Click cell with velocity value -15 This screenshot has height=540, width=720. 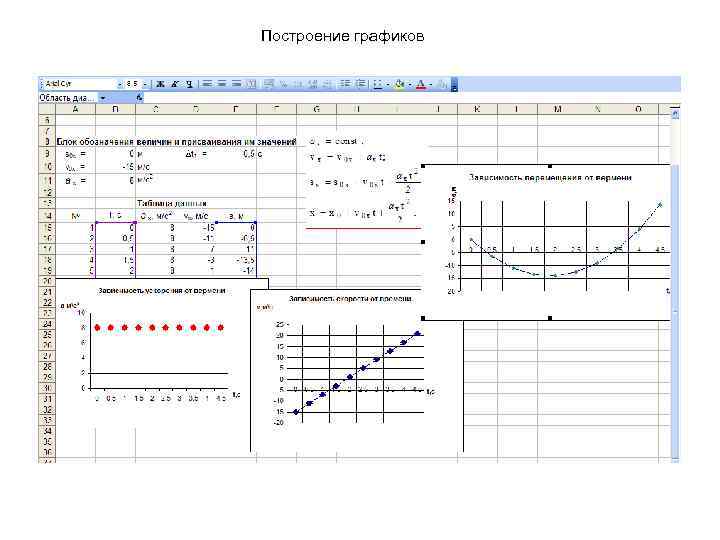(x=196, y=227)
